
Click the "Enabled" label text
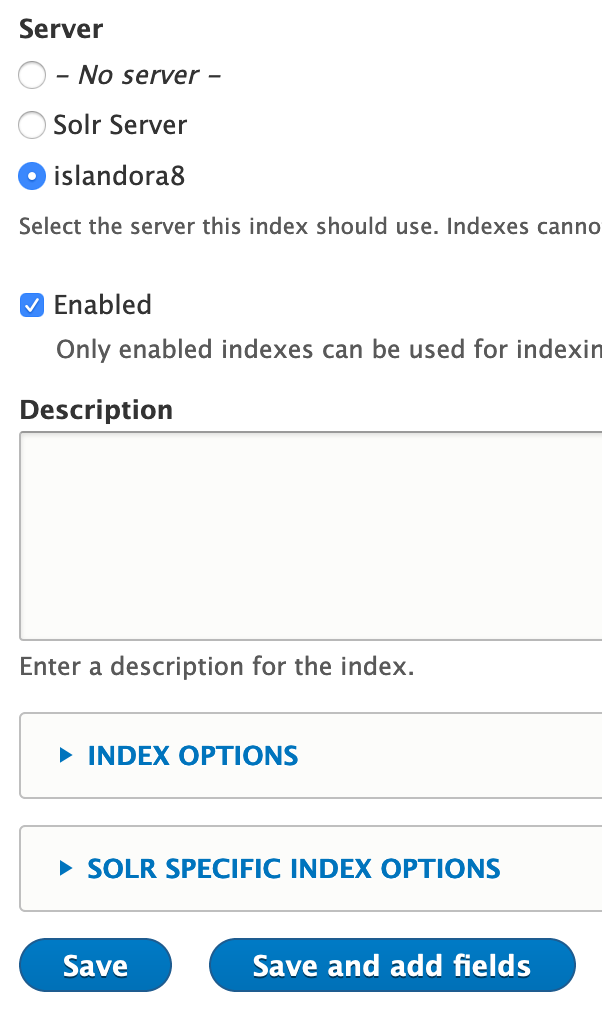click(x=101, y=305)
